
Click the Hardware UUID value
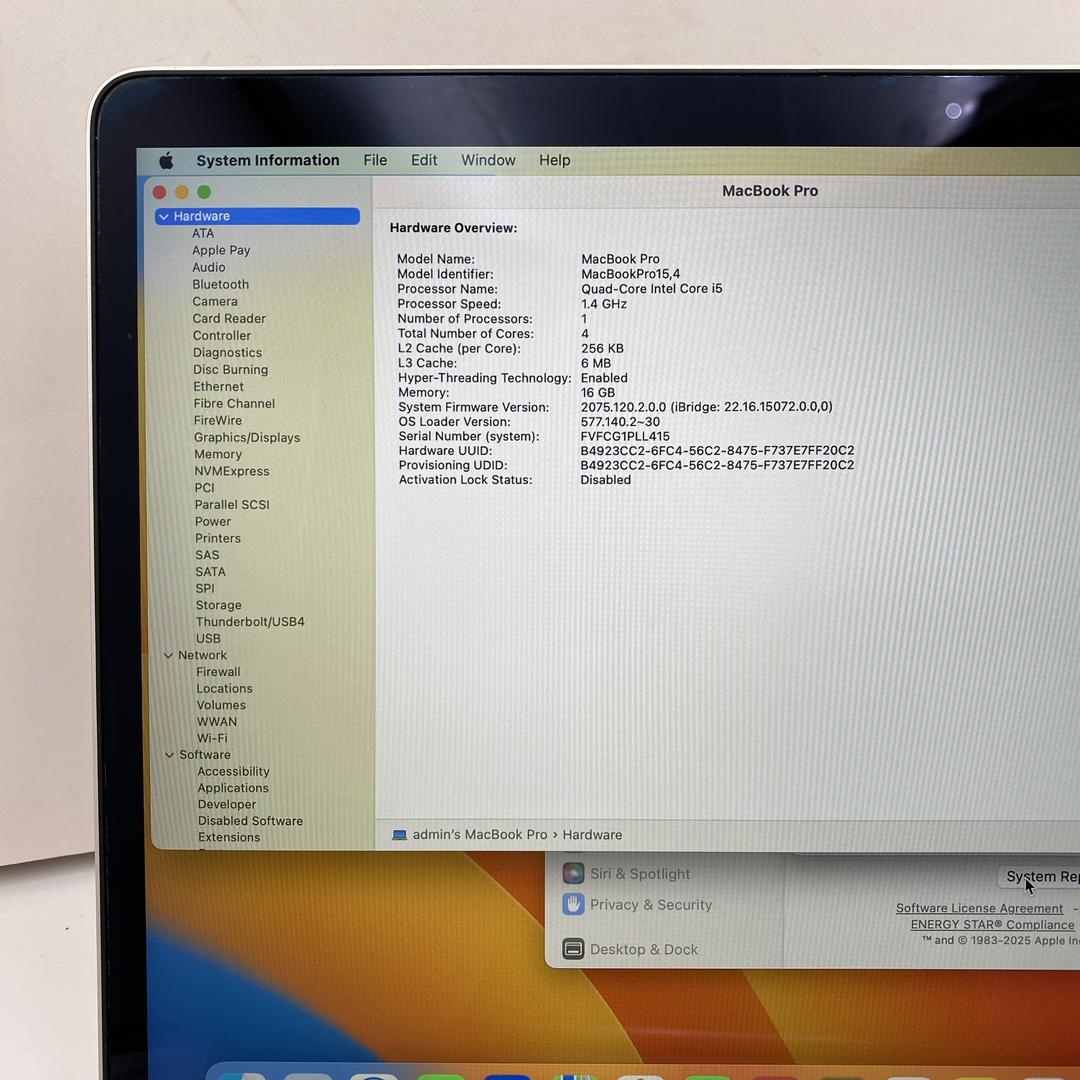[x=717, y=451]
